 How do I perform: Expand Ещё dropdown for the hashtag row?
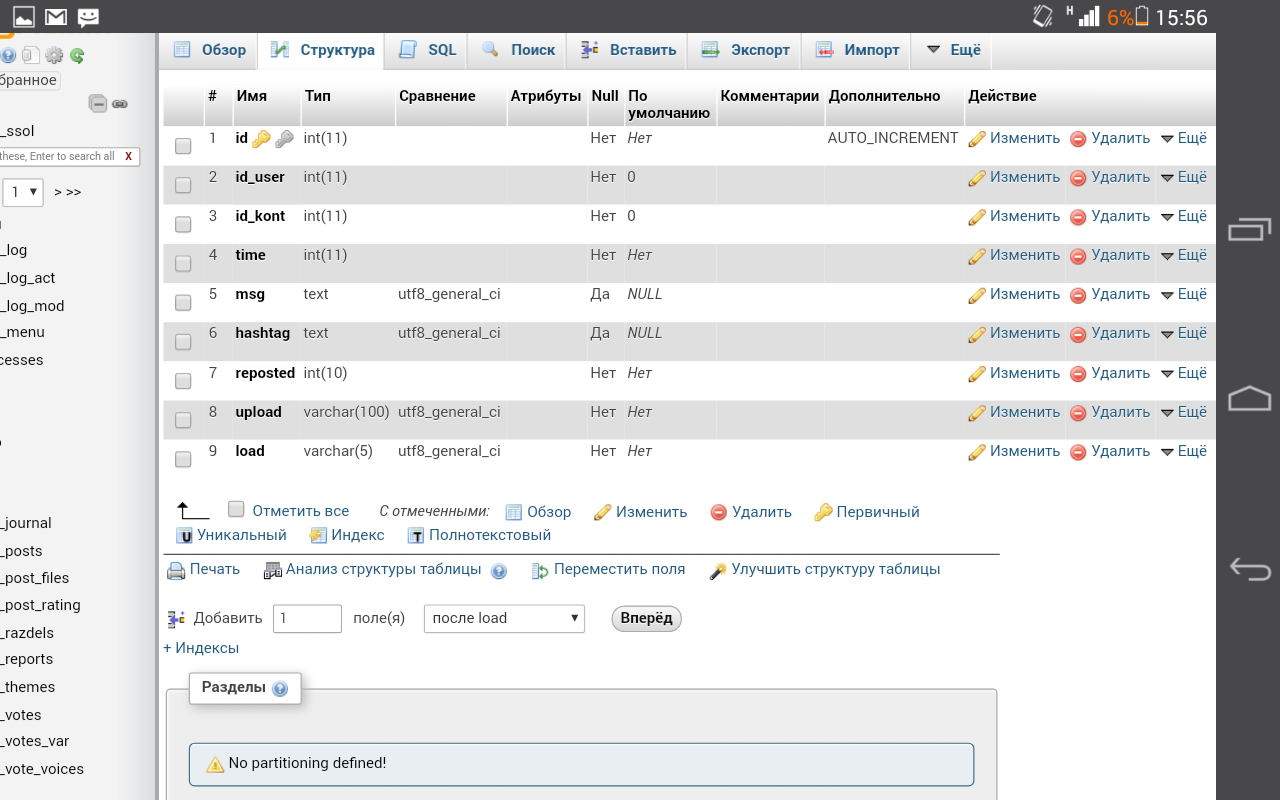point(1183,333)
